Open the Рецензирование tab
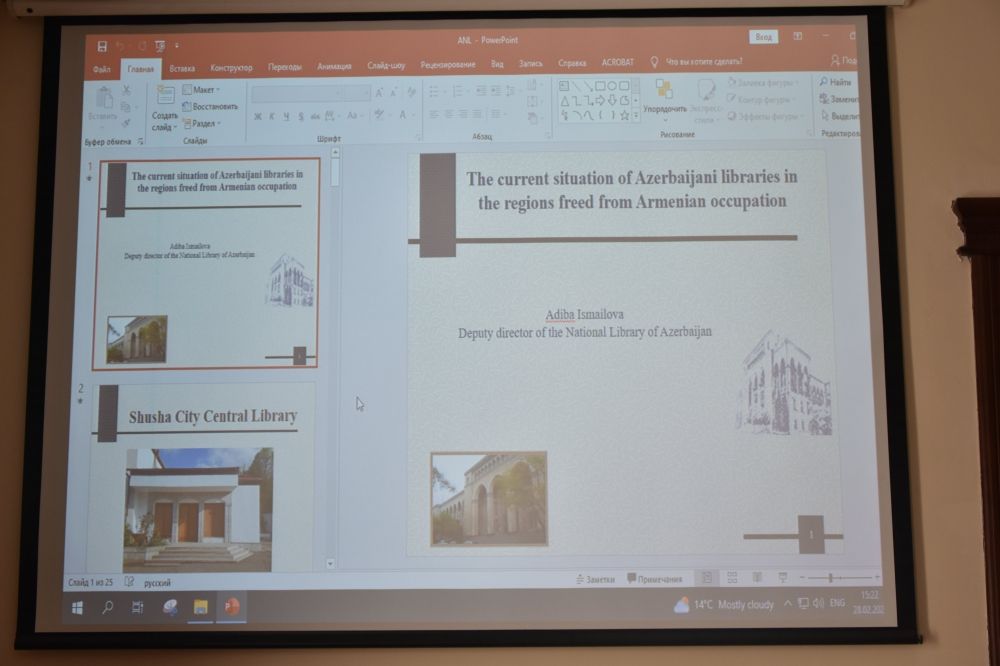This screenshot has width=1000, height=666. coord(448,64)
